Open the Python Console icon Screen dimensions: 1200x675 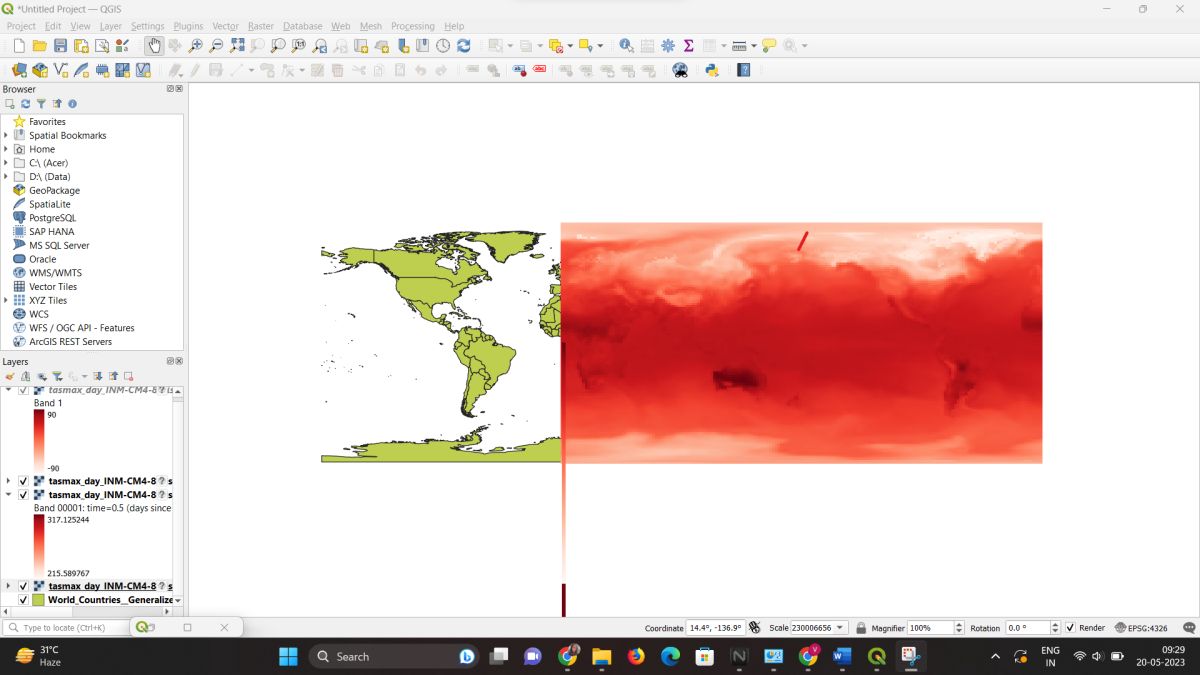(712, 70)
